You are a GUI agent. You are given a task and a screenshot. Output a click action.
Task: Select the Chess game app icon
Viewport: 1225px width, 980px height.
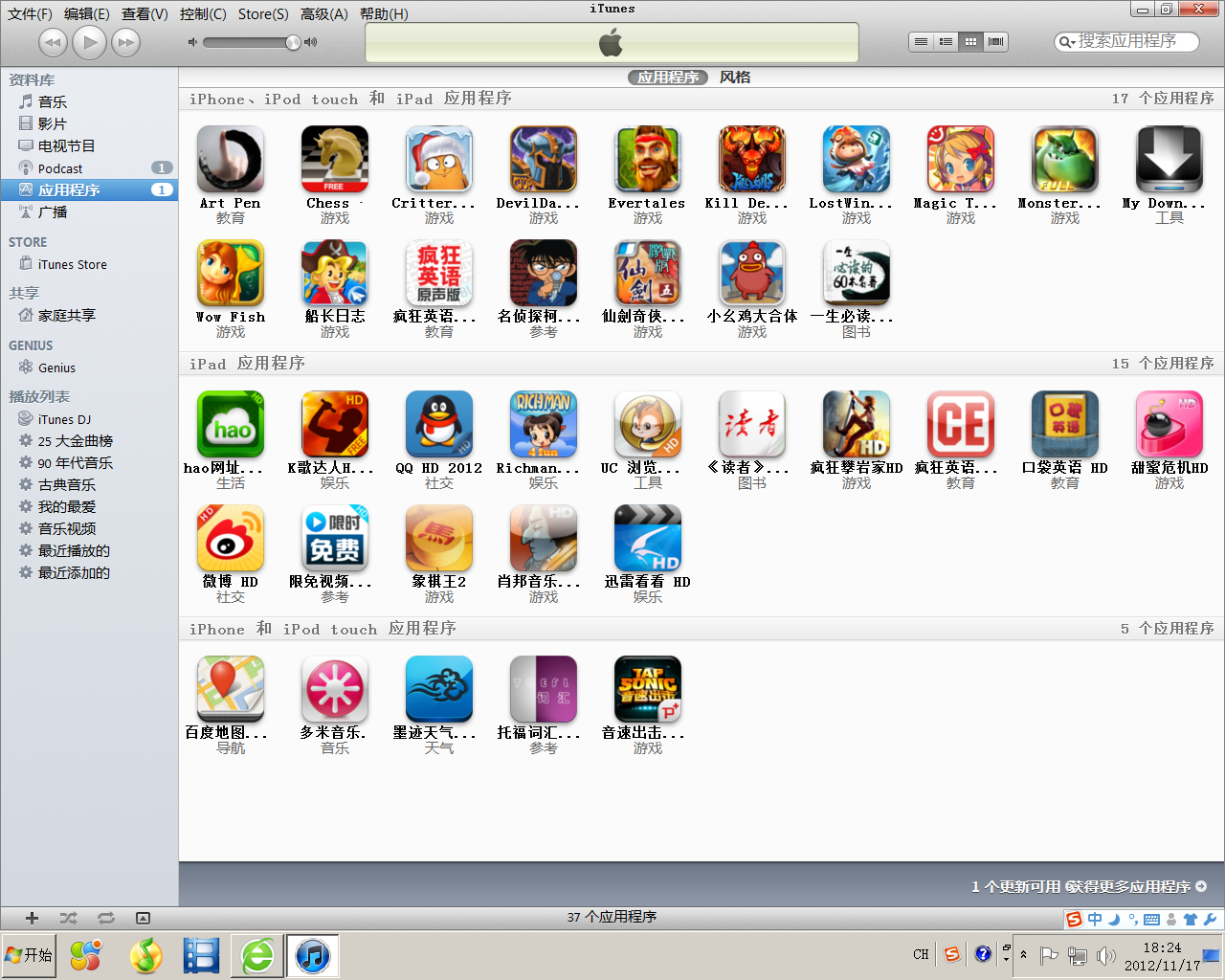(334, 160)
